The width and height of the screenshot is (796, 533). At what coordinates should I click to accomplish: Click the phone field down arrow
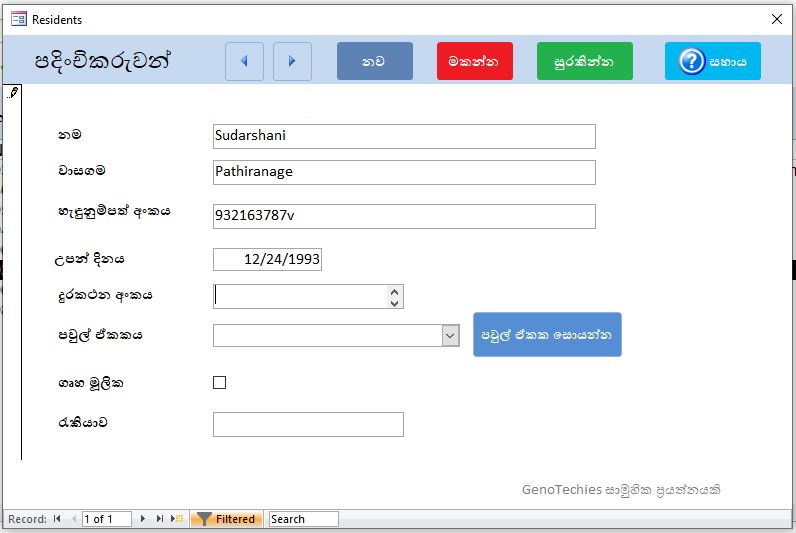tap(394, 303)
